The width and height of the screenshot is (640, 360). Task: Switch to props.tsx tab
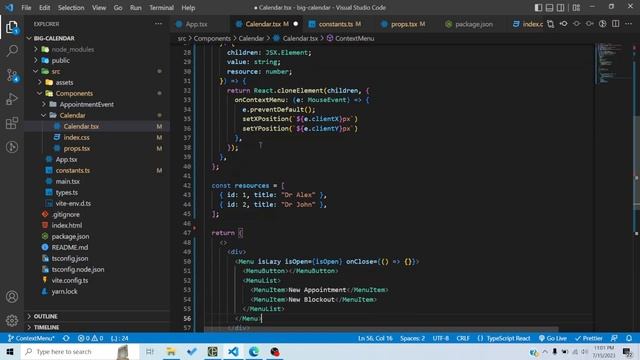404,24
